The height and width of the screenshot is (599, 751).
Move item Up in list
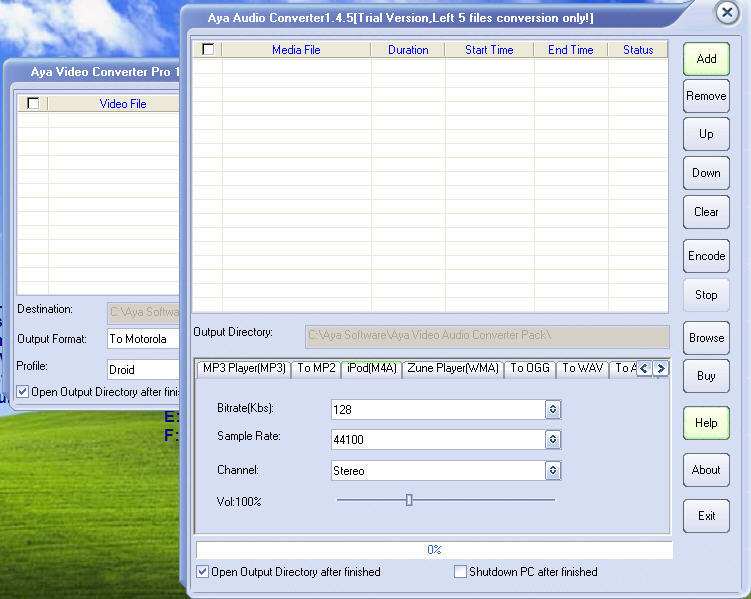click(706, 134)
